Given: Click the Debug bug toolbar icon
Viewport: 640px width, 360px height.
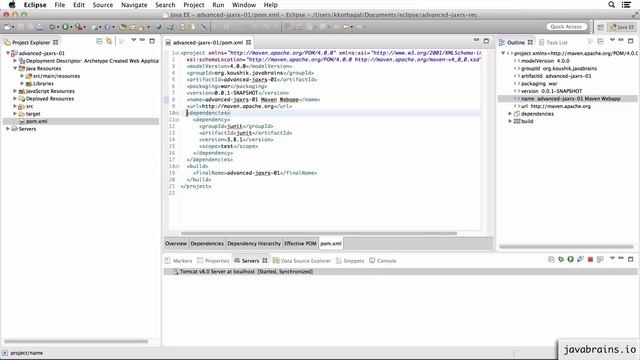Looking at the screenshot, I should (52, 27).
